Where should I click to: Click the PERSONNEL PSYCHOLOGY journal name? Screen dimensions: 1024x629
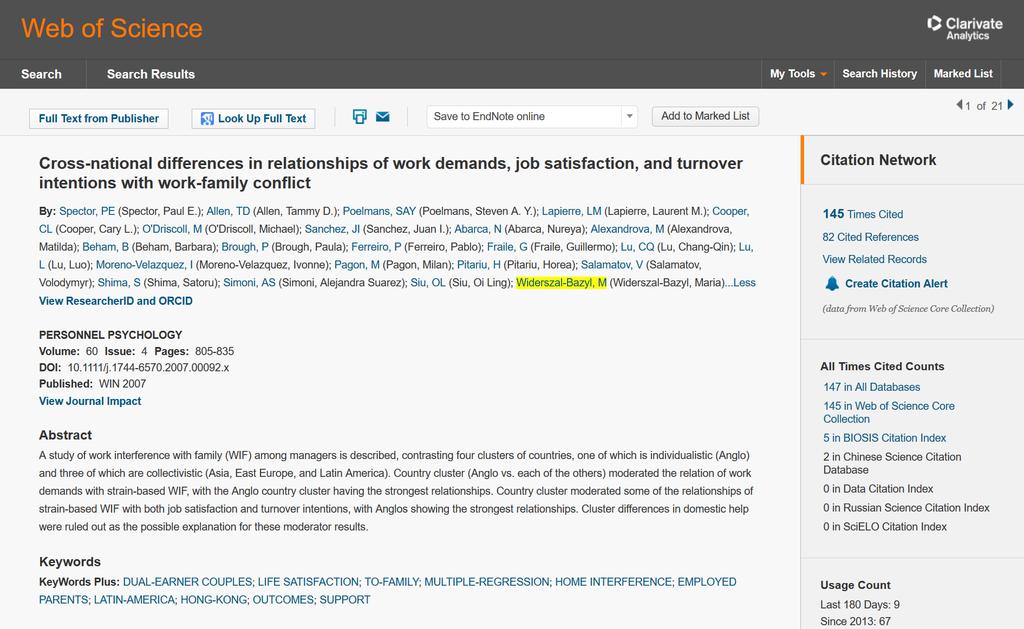click(110, 334)
